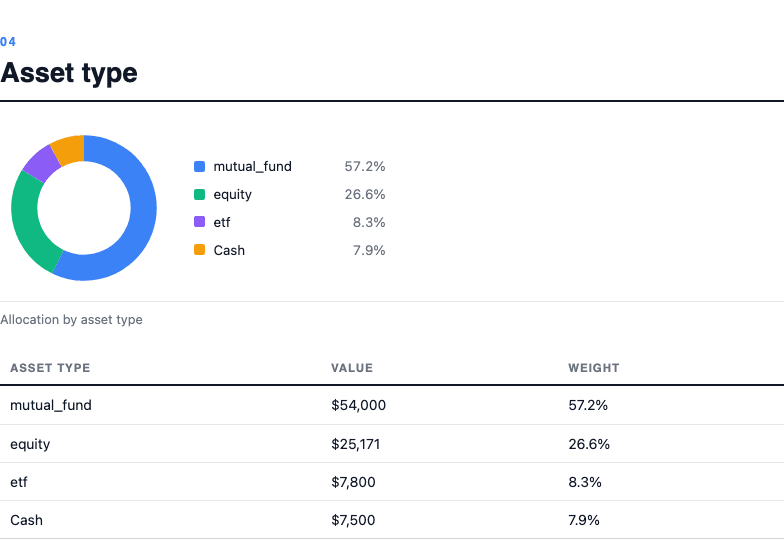Click the 7.9% weight table cell
This screenshot has height=540, width=784.
pyautogui.click(x=584, y=520)
